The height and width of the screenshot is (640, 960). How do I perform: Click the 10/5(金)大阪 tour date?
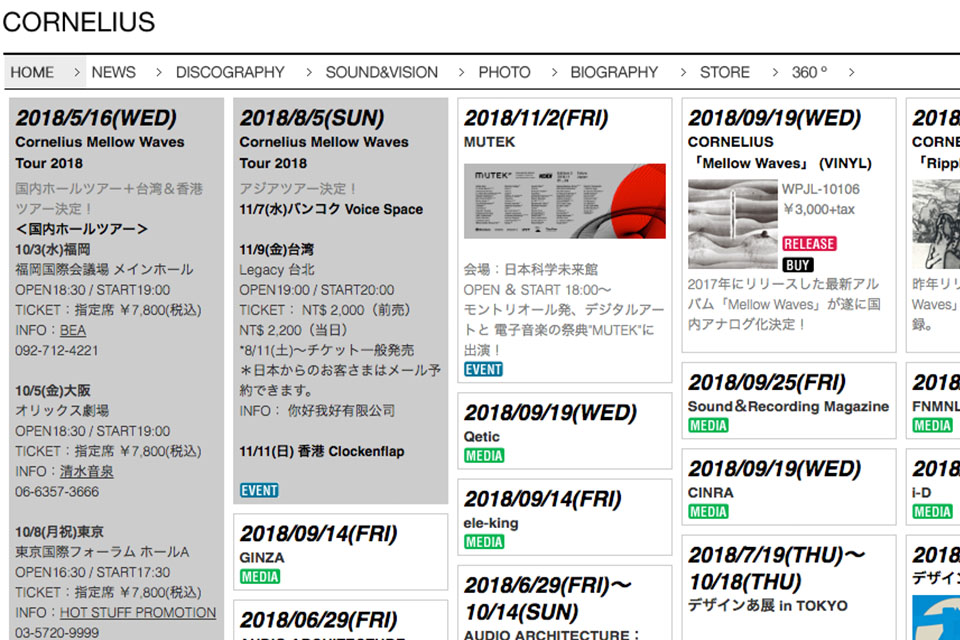point(53,391)
